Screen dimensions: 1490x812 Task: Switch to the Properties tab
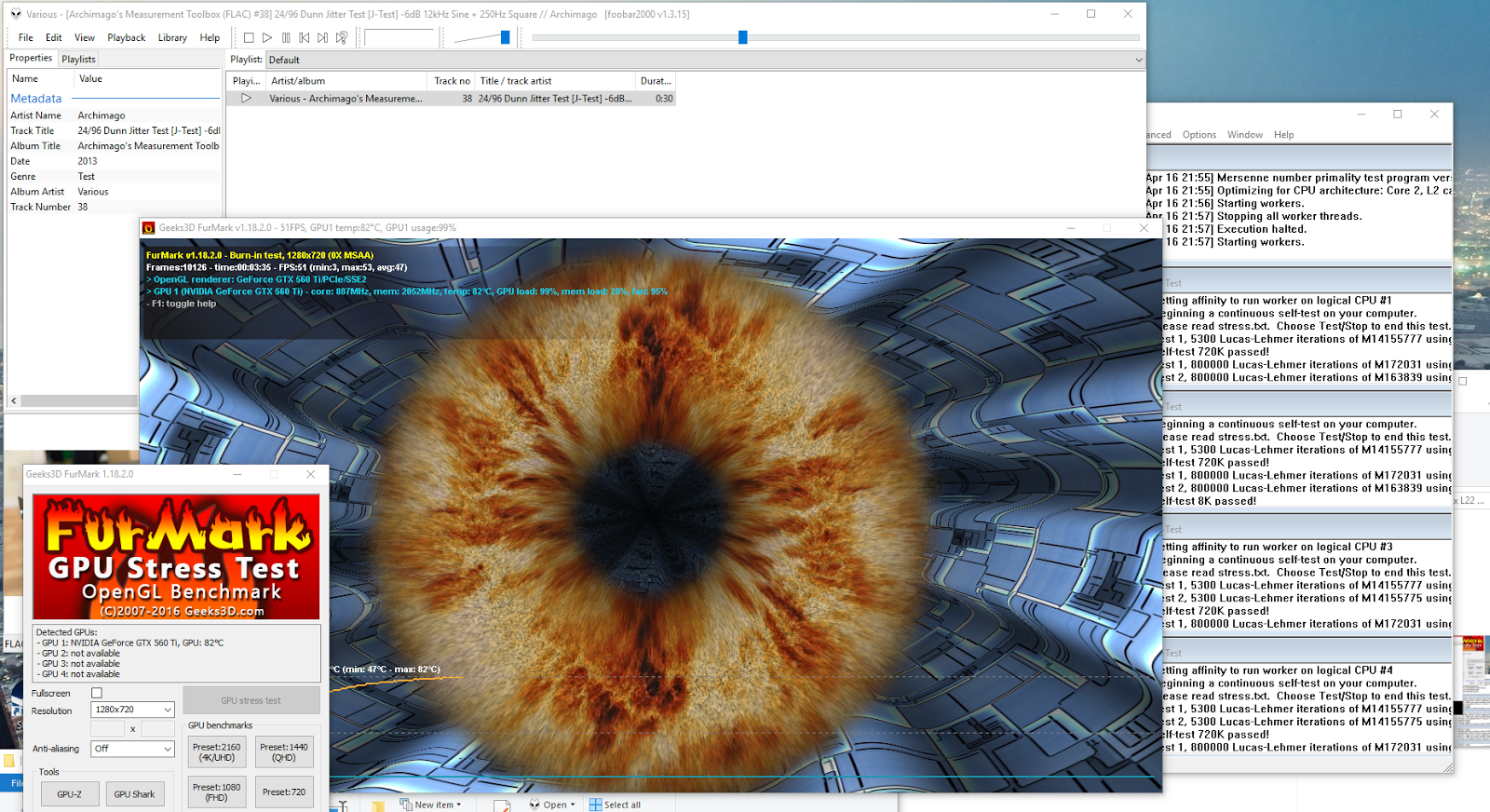point(31,58)
